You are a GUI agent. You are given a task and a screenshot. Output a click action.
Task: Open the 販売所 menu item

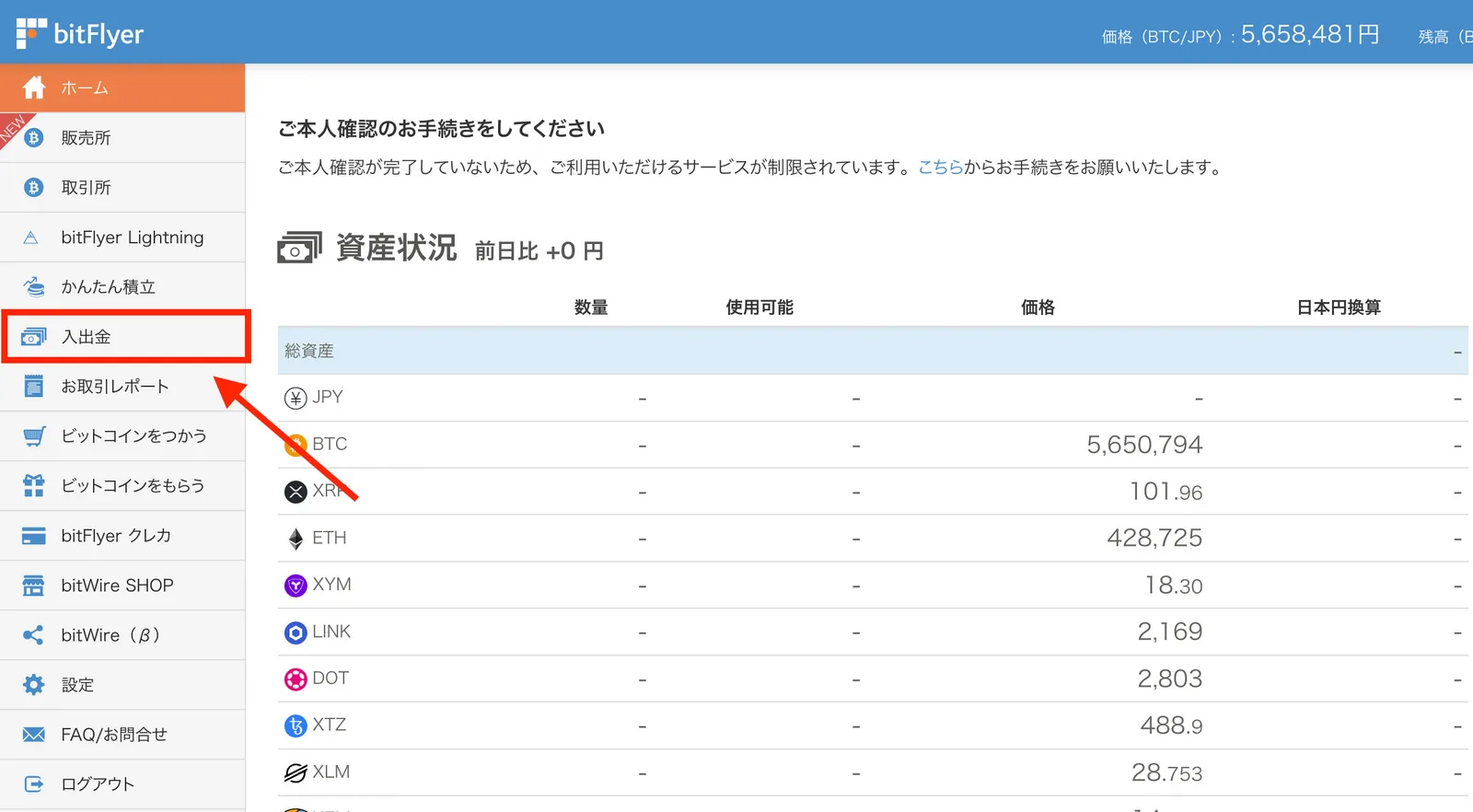pos(122,138)
